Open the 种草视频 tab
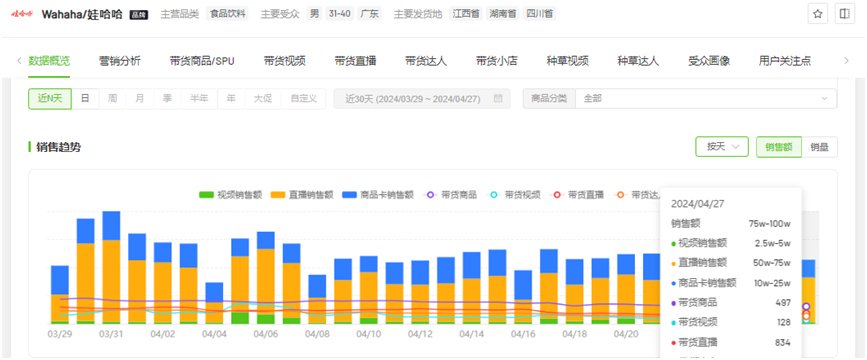This screenshot has height=360, width=867. tap(568, 61)
